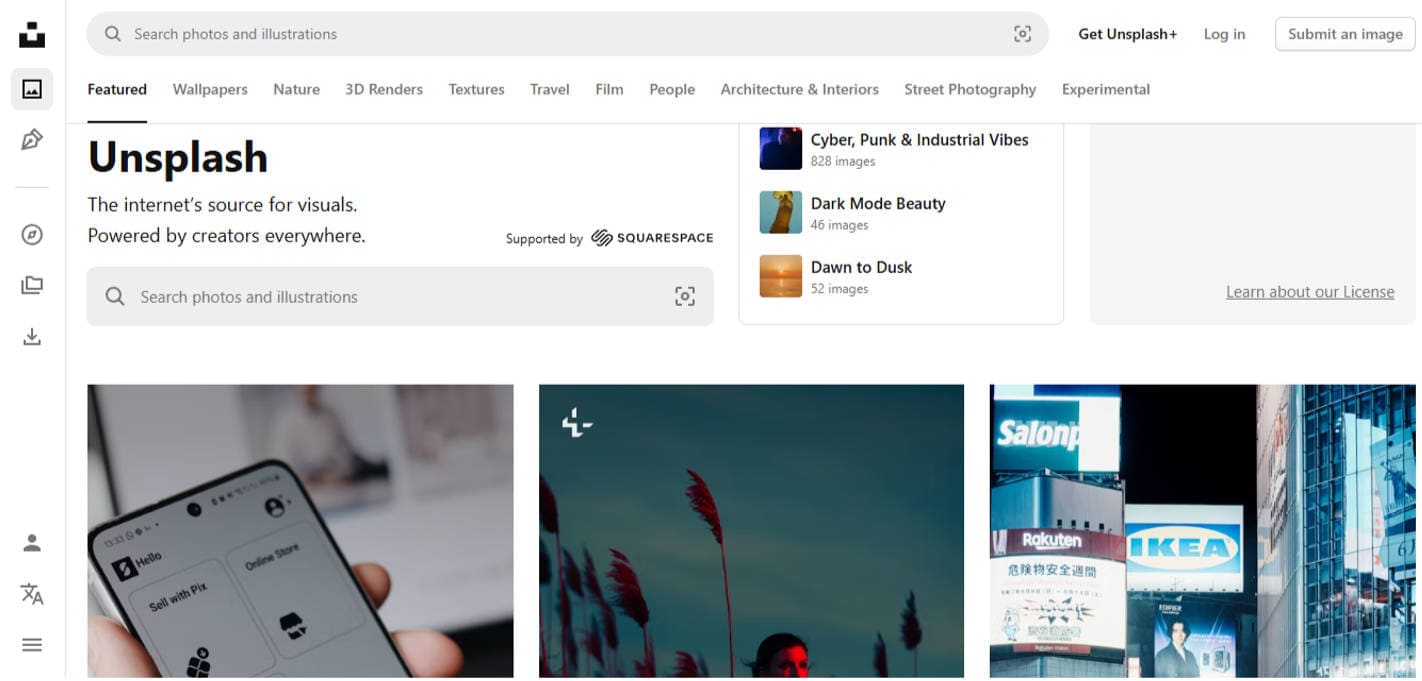Screen dimensions: 1422x681
Task: Open Learn about our License link
Action: point(1310,292)
